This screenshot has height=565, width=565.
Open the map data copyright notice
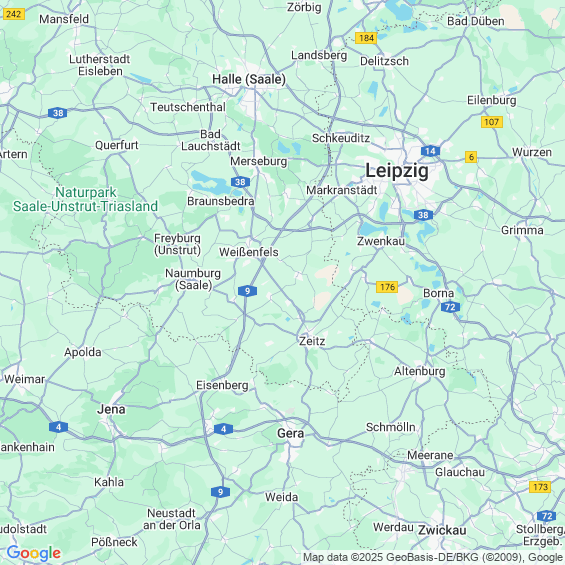click(x=434, y=557)
